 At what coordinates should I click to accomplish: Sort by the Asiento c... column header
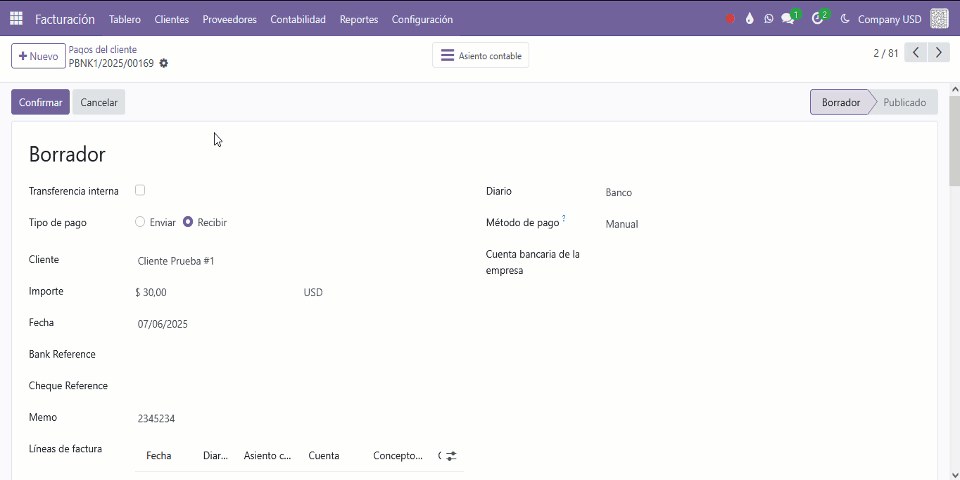click(268, 456)
